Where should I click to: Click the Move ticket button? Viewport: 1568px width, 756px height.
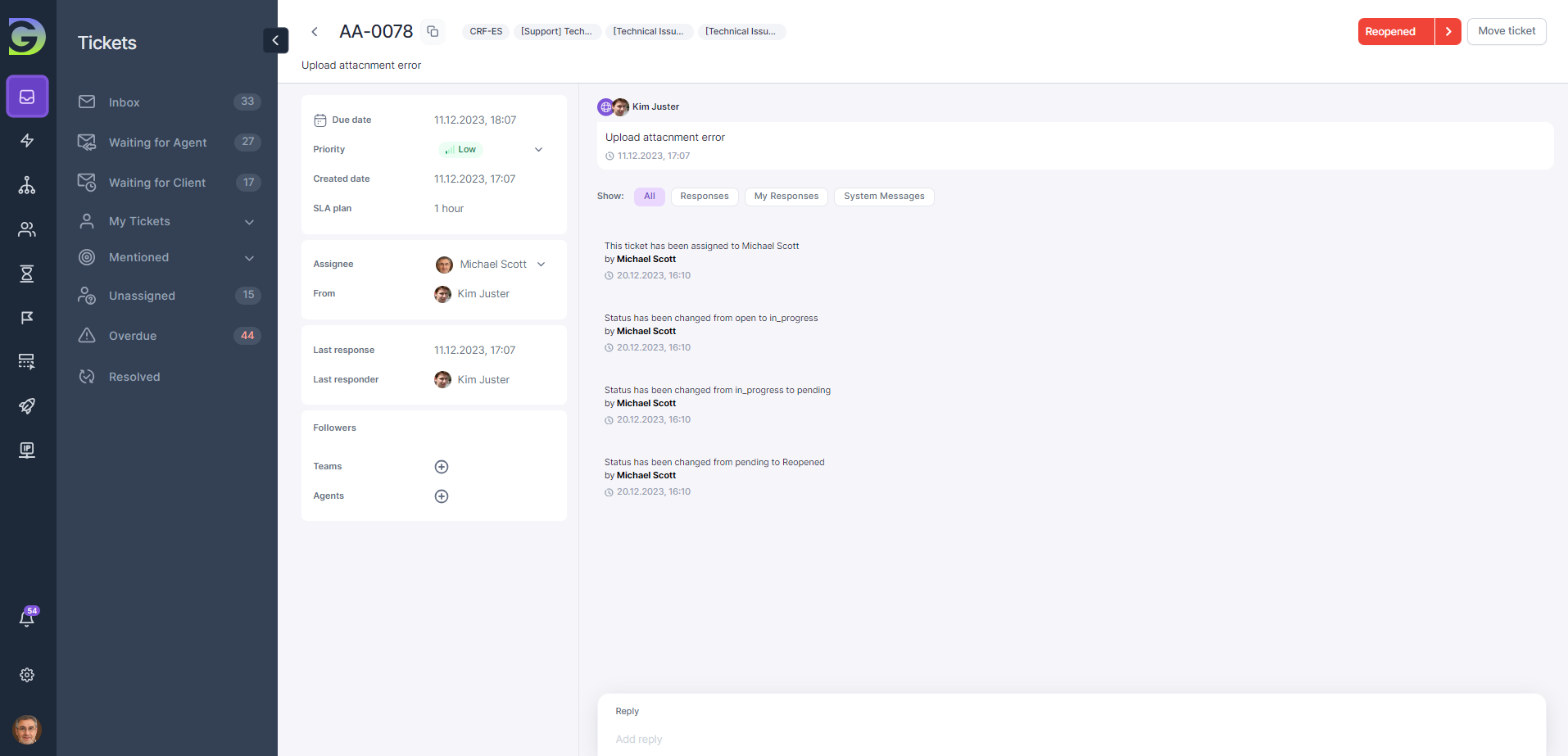[x=1506, y=31]
